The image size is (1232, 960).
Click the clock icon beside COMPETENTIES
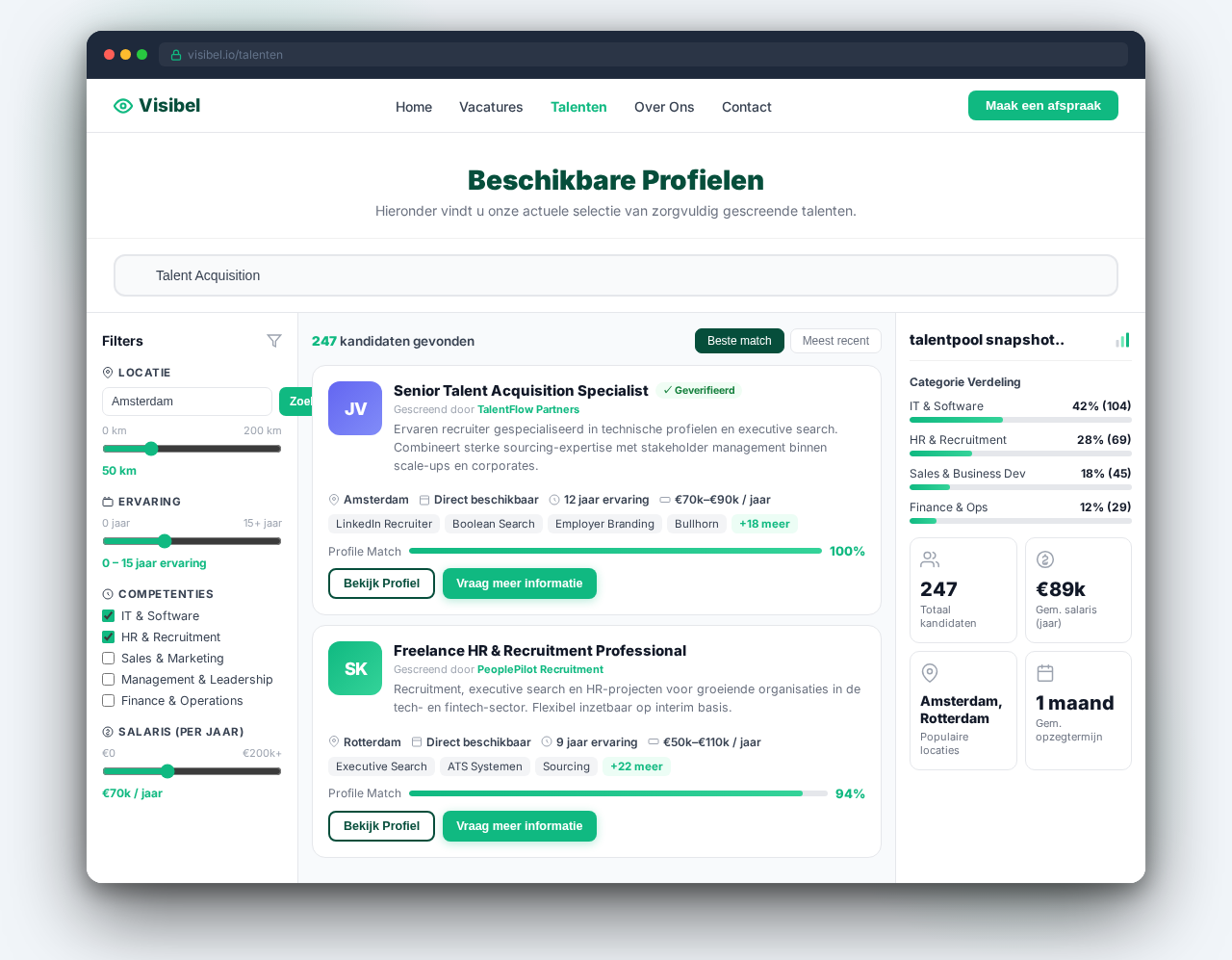pos(108,594)
